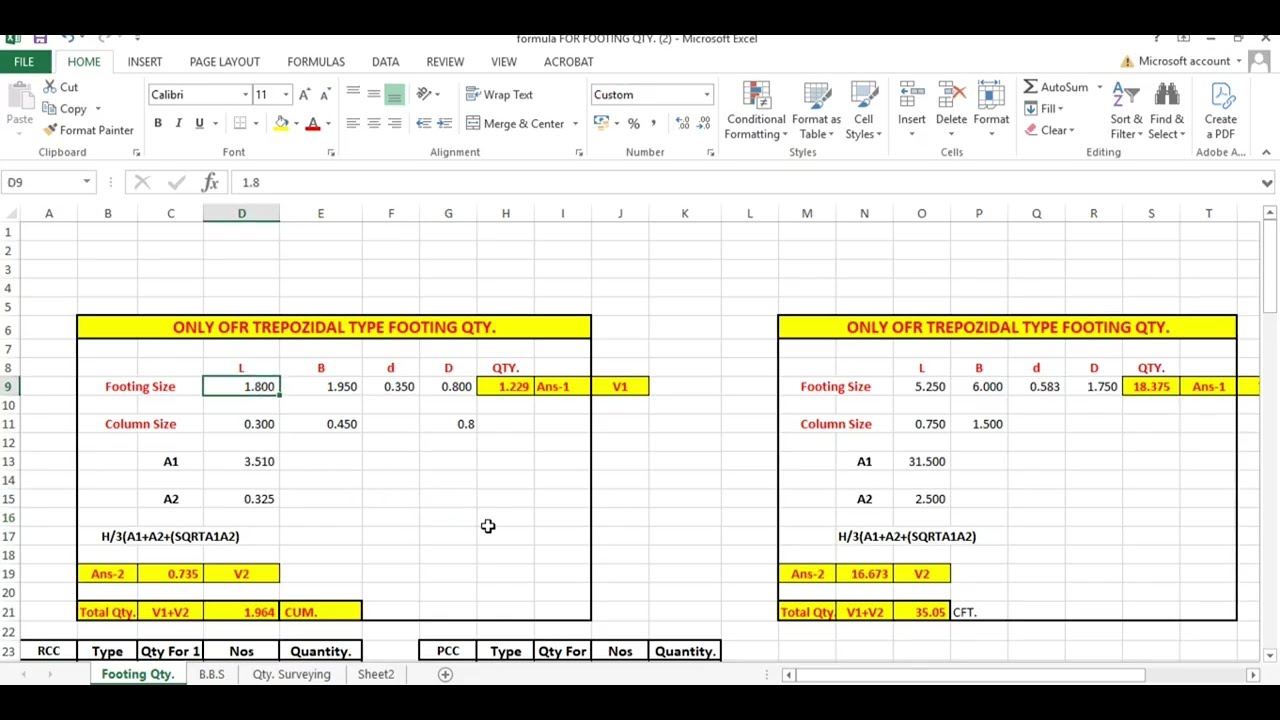Decrease the cell indent
This screenshot has height=720, width=1280.
click(424, 123)
